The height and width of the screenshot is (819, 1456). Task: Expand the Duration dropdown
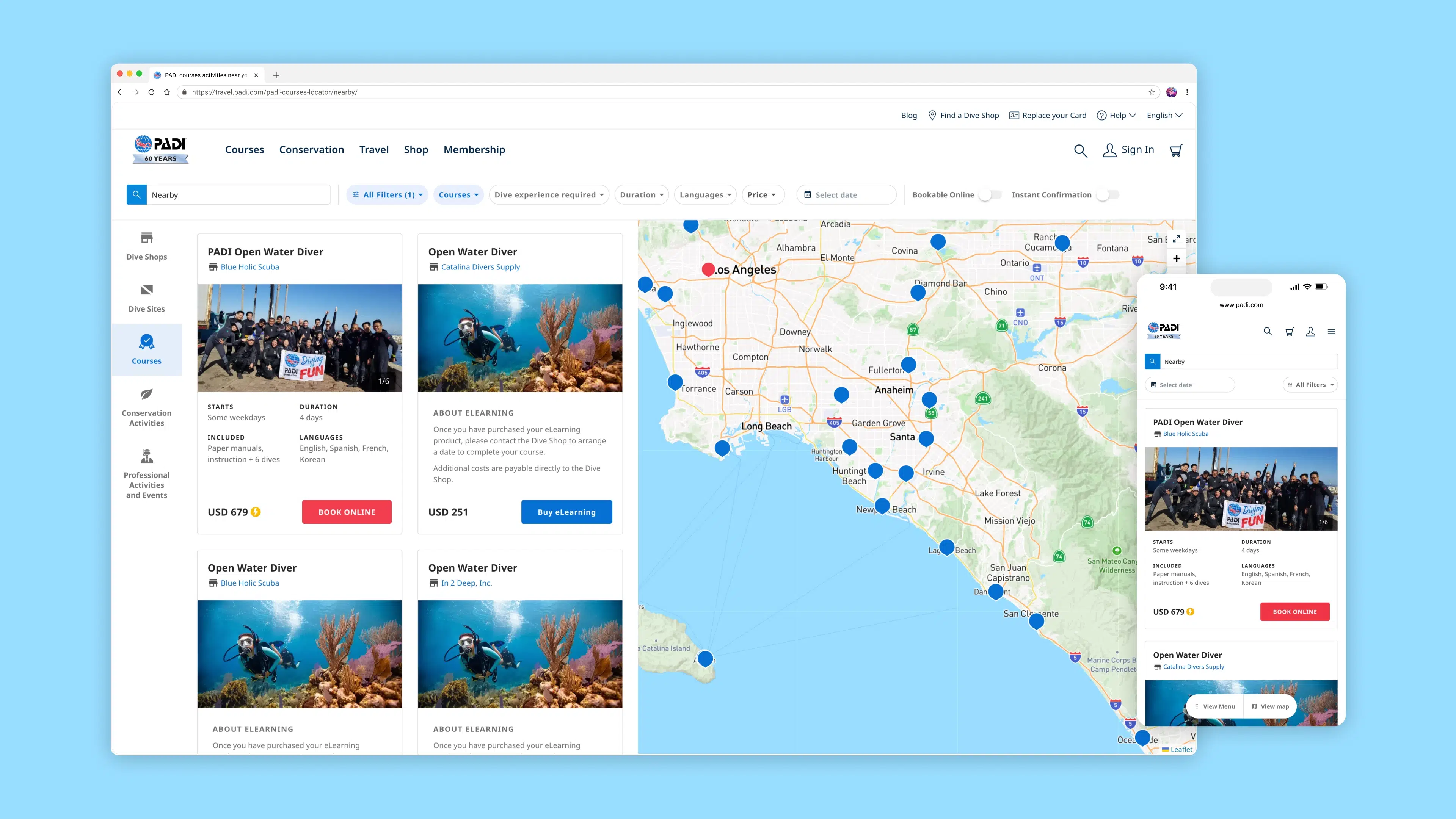642,195
